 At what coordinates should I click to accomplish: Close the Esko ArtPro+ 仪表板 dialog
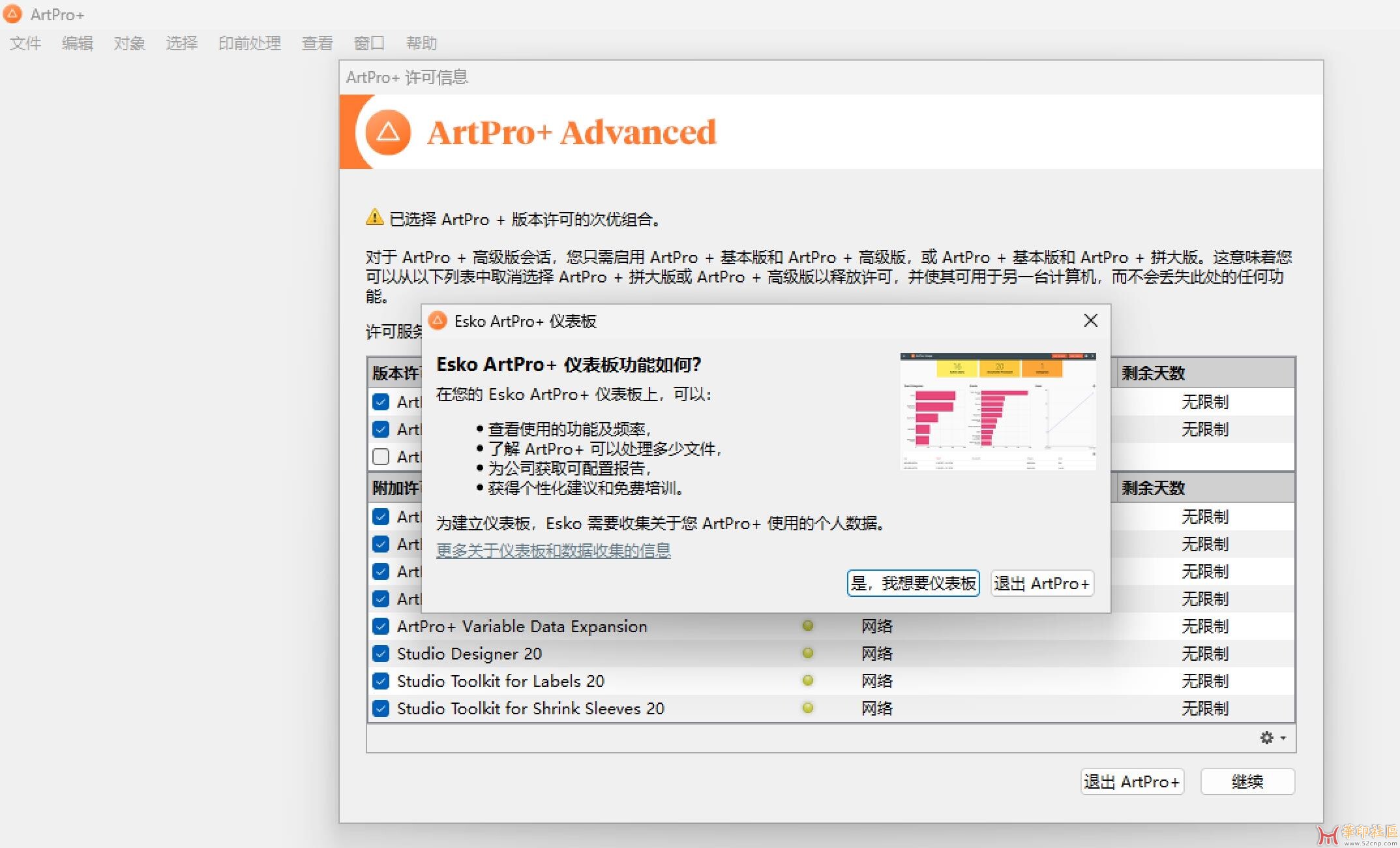tap(1090, 320)
